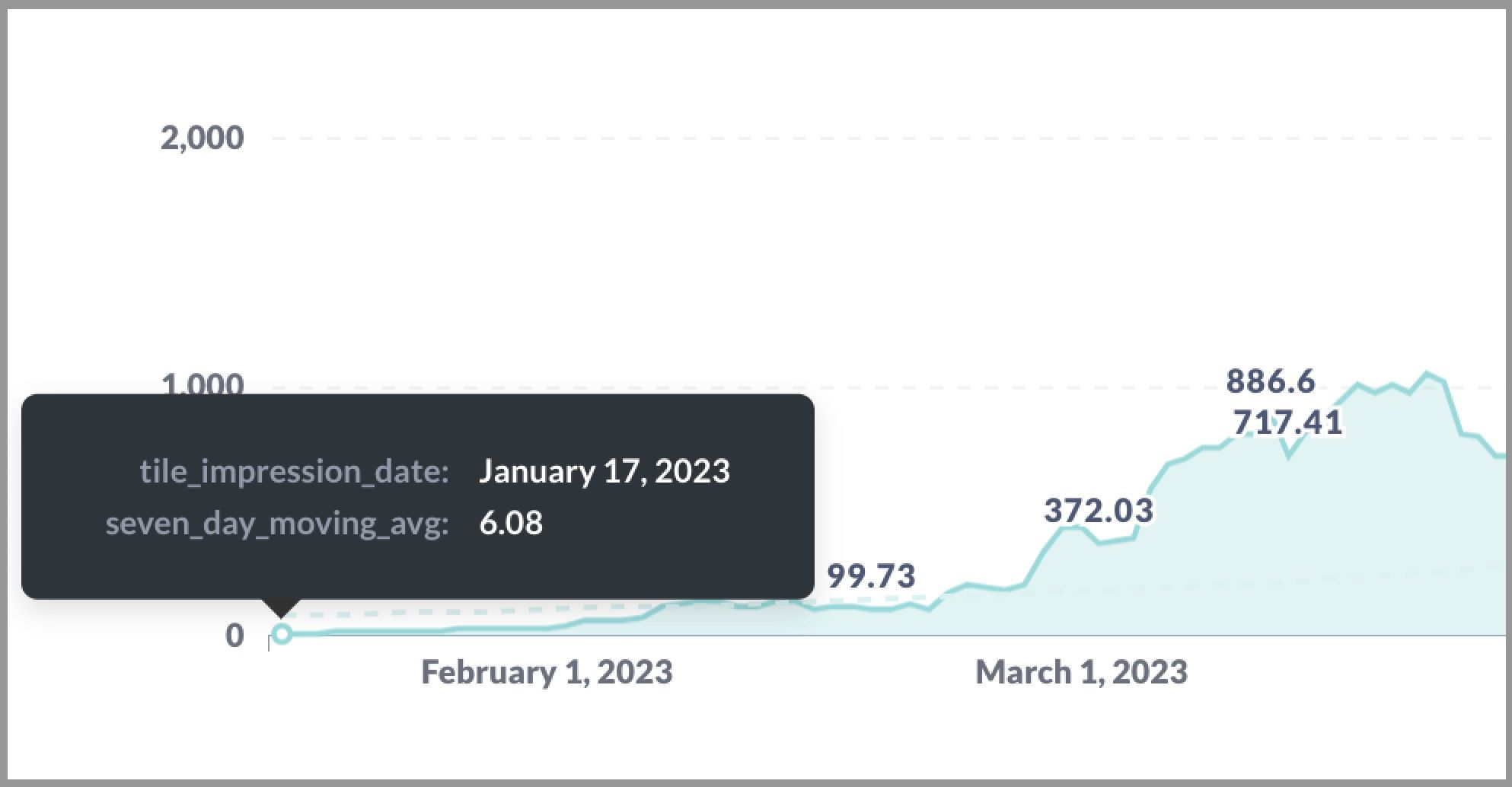Select the 886.6 data label
This screenshot has width=1512, height=787.
tap(1271, 381)
